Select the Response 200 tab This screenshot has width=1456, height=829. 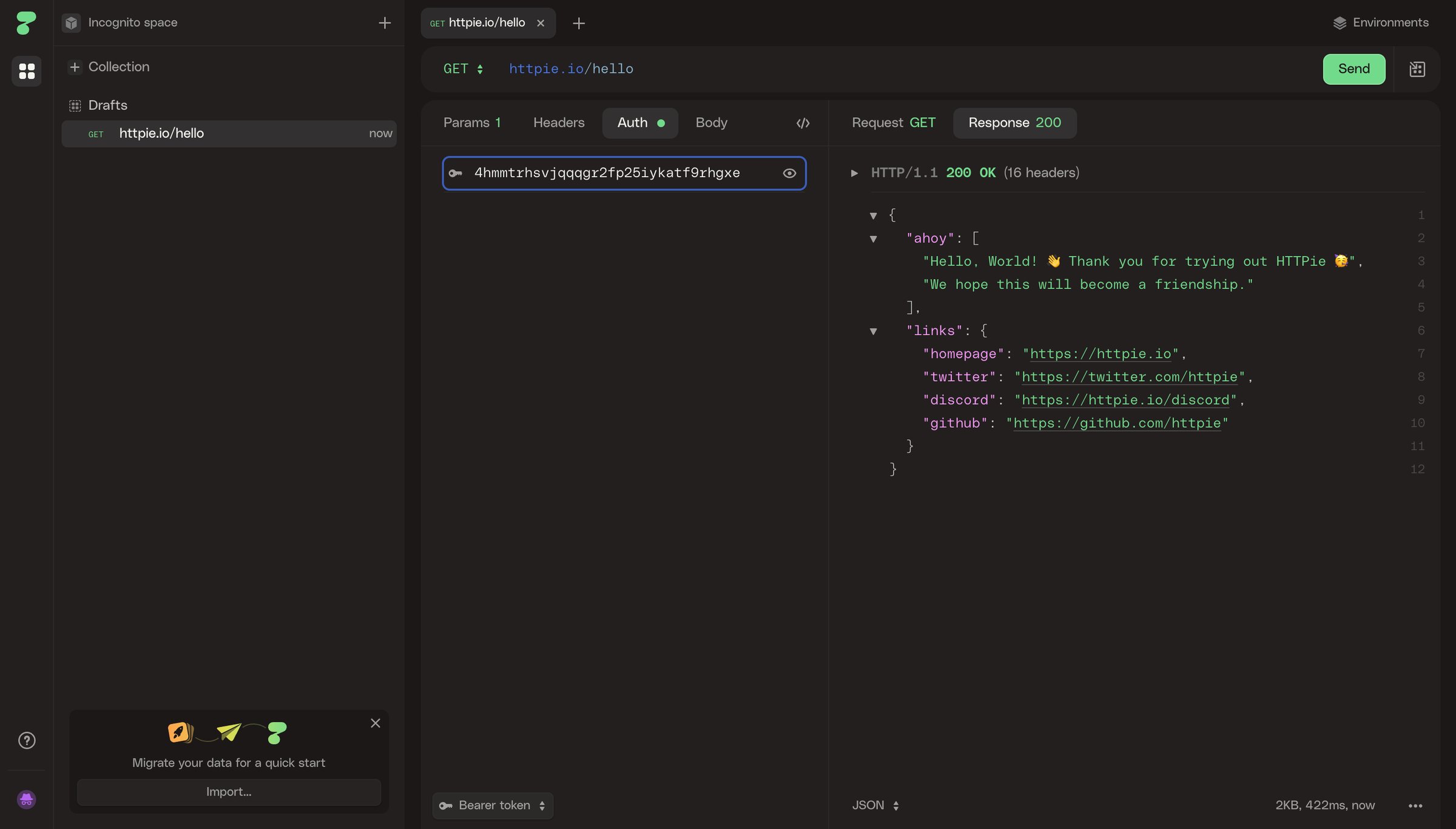pos(1014,123)
